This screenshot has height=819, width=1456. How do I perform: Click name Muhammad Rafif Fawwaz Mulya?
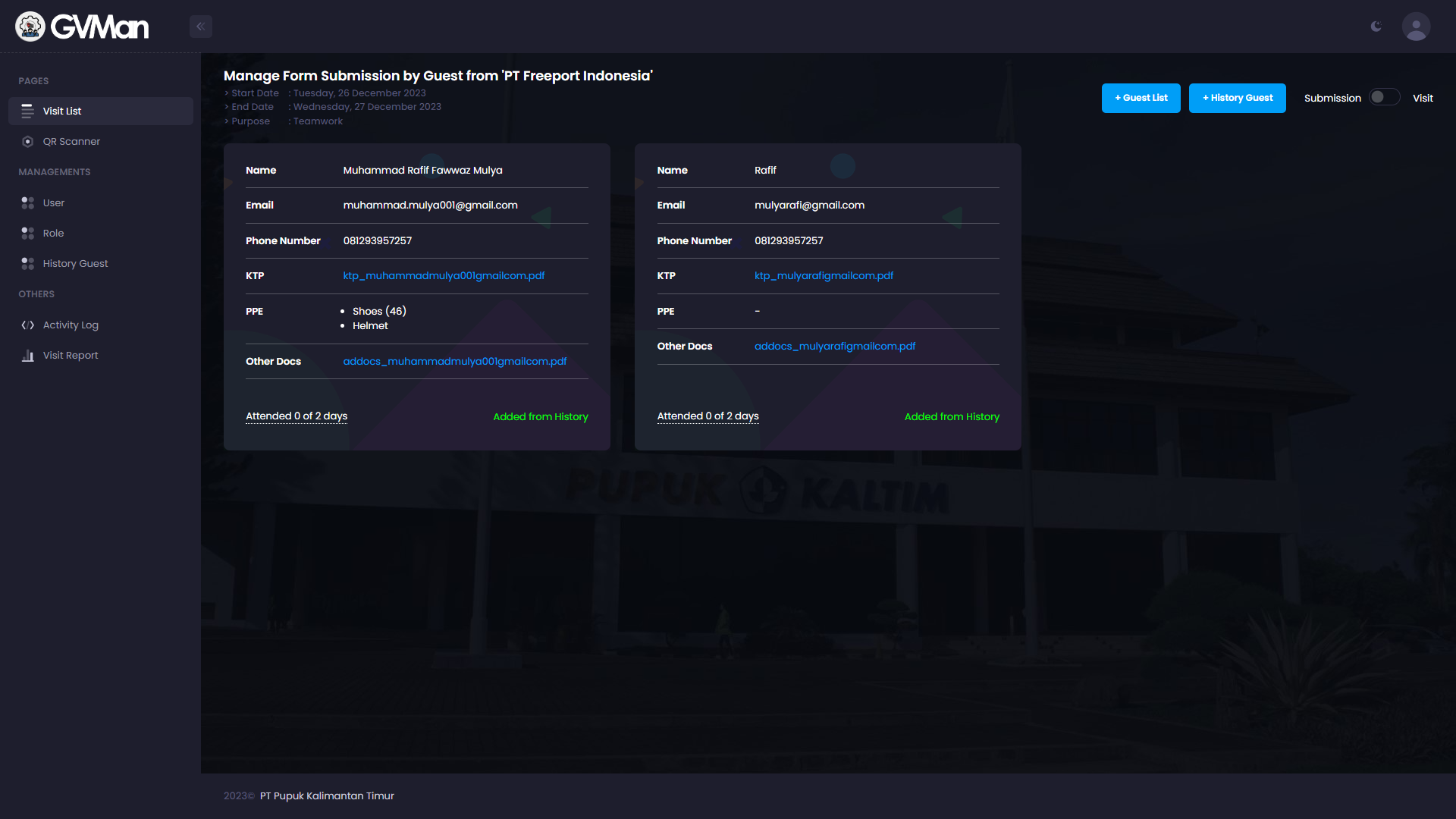point(422,170)
